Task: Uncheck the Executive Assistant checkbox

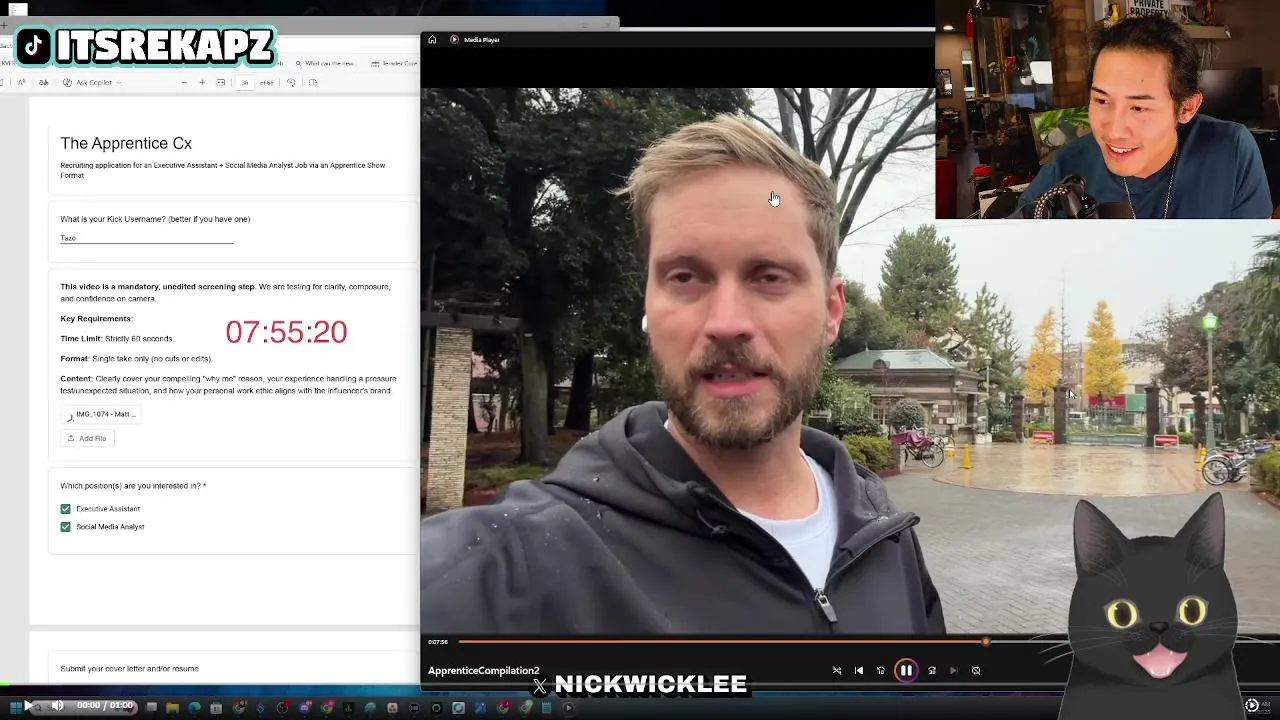Action: (66, 509)
